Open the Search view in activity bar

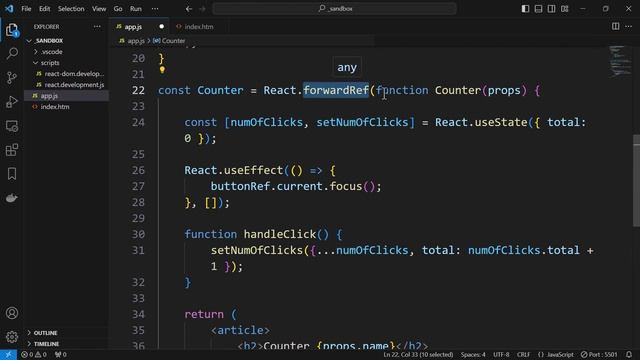click(x=12, y=53)
